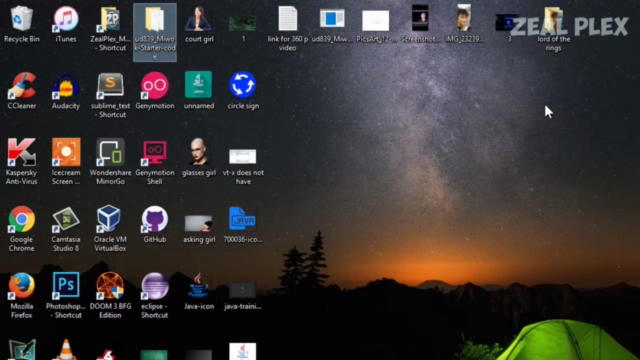This screenshot has height=360, width=640.
Task: Select the PicsArt_12-... file
Action: tap(376, 20)
